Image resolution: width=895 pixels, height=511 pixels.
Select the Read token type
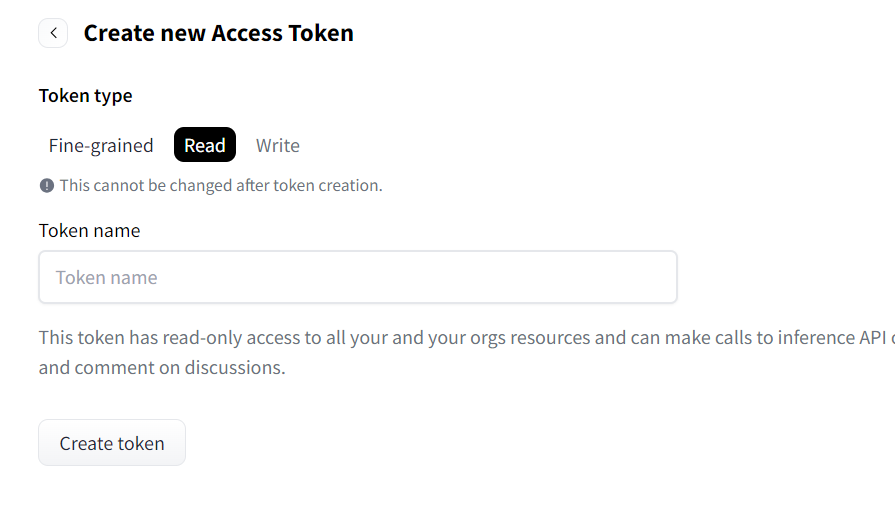205,145
